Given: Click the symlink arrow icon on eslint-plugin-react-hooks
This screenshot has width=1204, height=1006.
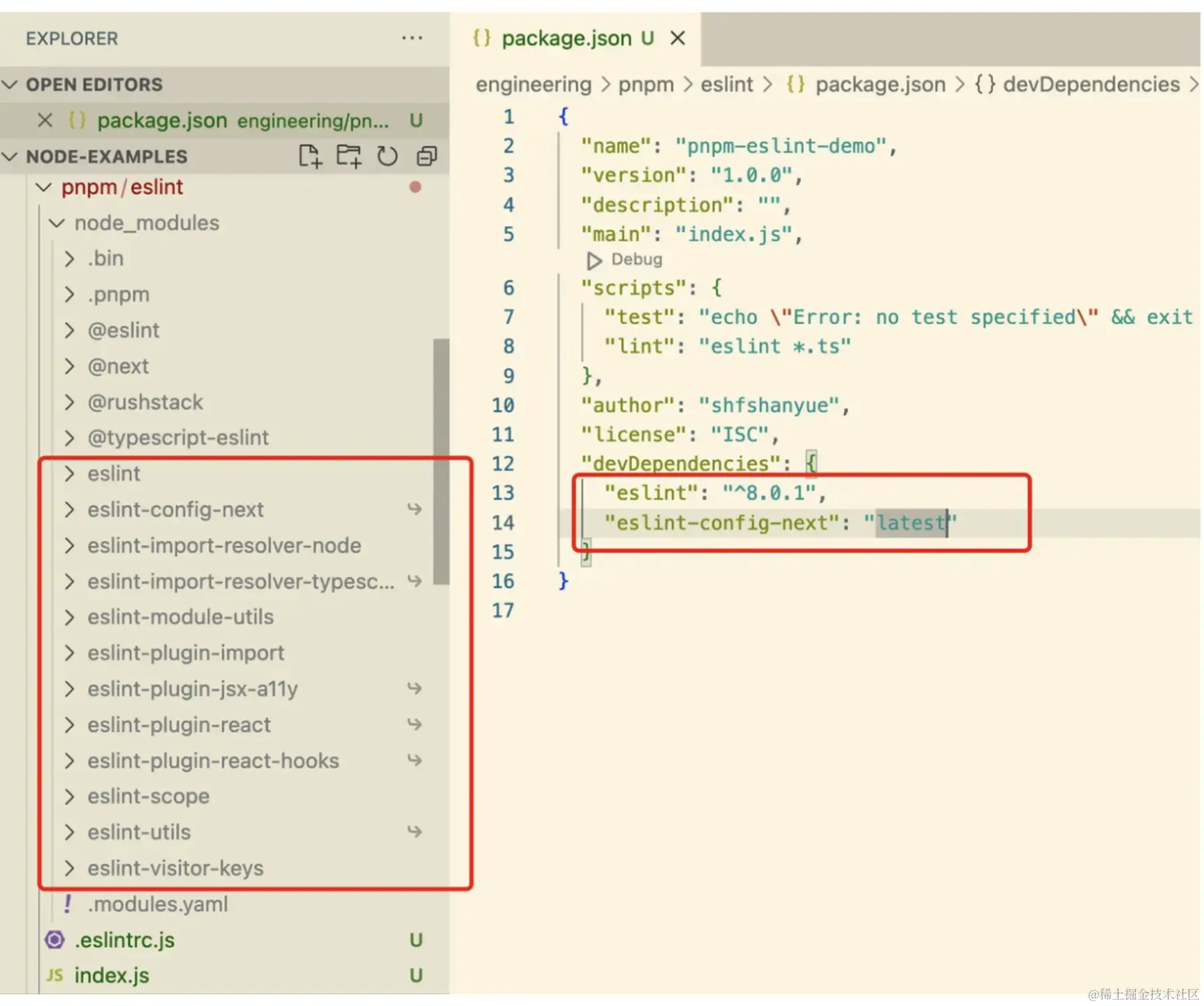Looking at the screenshot, I should [414, 760].
